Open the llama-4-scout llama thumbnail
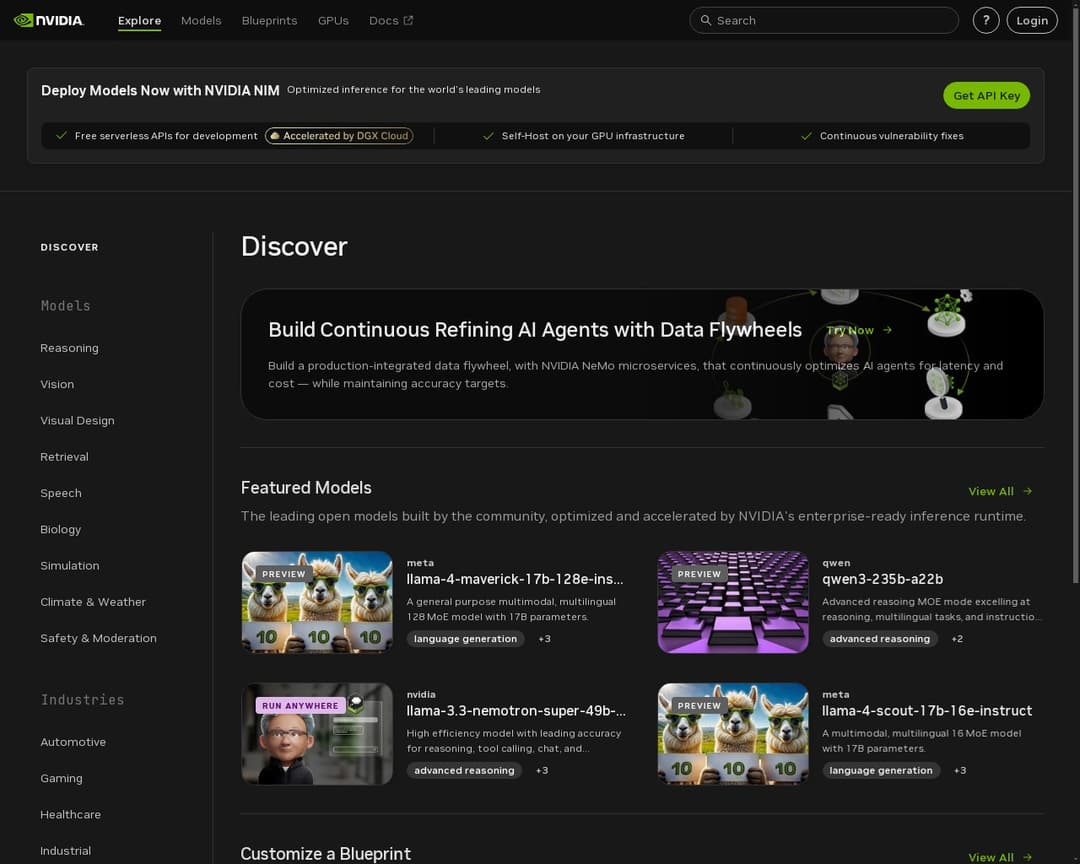The height and width of the screenshot is (864, 1080). click(733, 734)
